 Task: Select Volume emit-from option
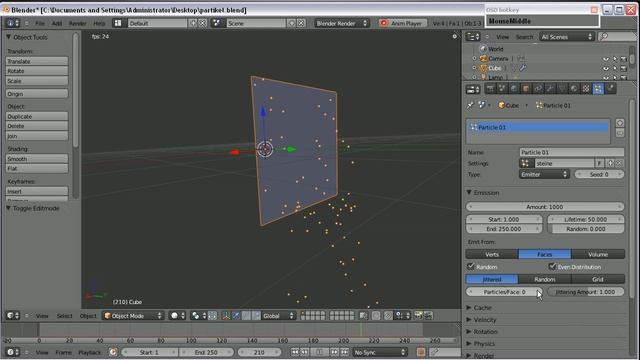[598, 254]
